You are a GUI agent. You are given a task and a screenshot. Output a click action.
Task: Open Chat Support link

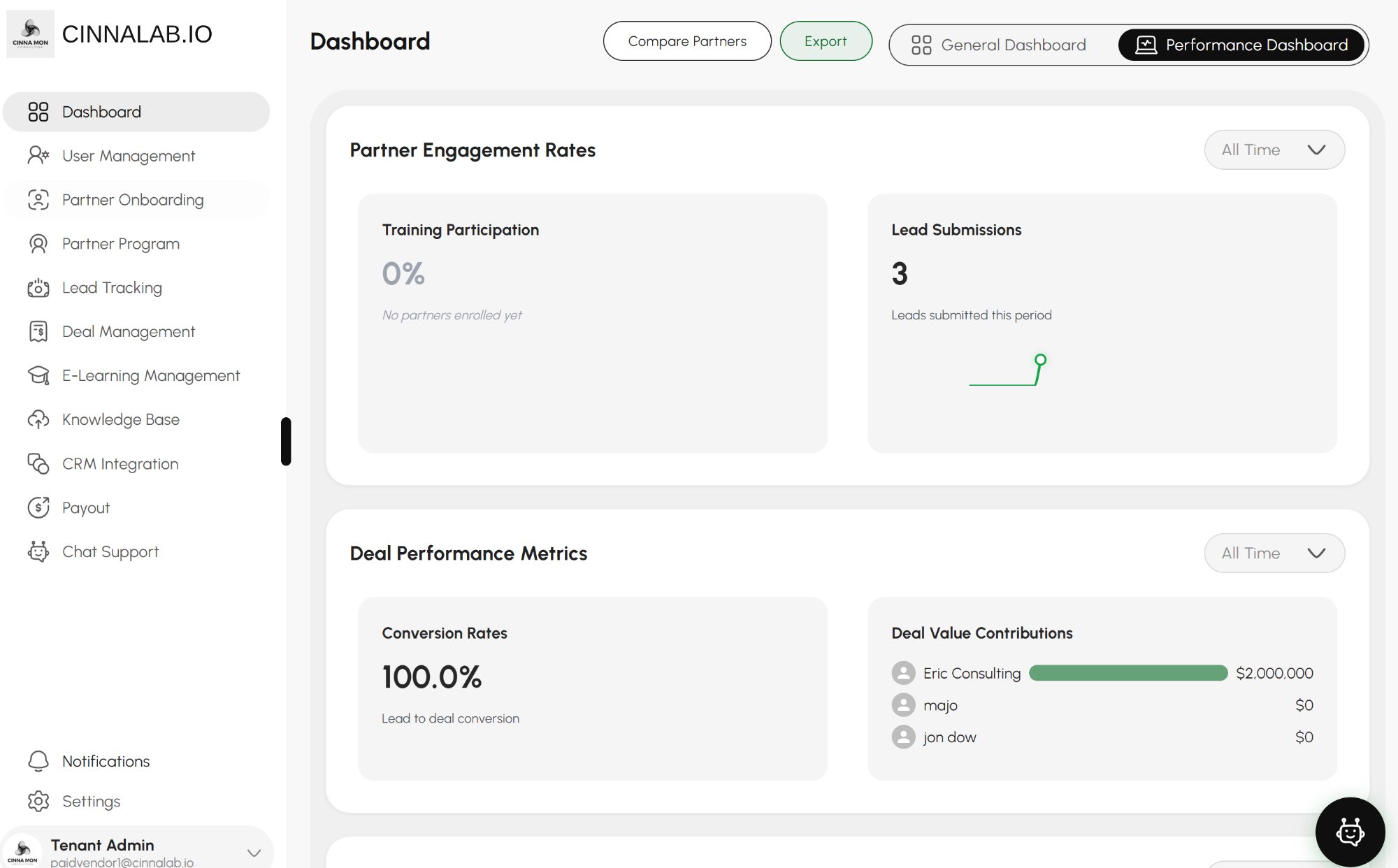(136, 552)
